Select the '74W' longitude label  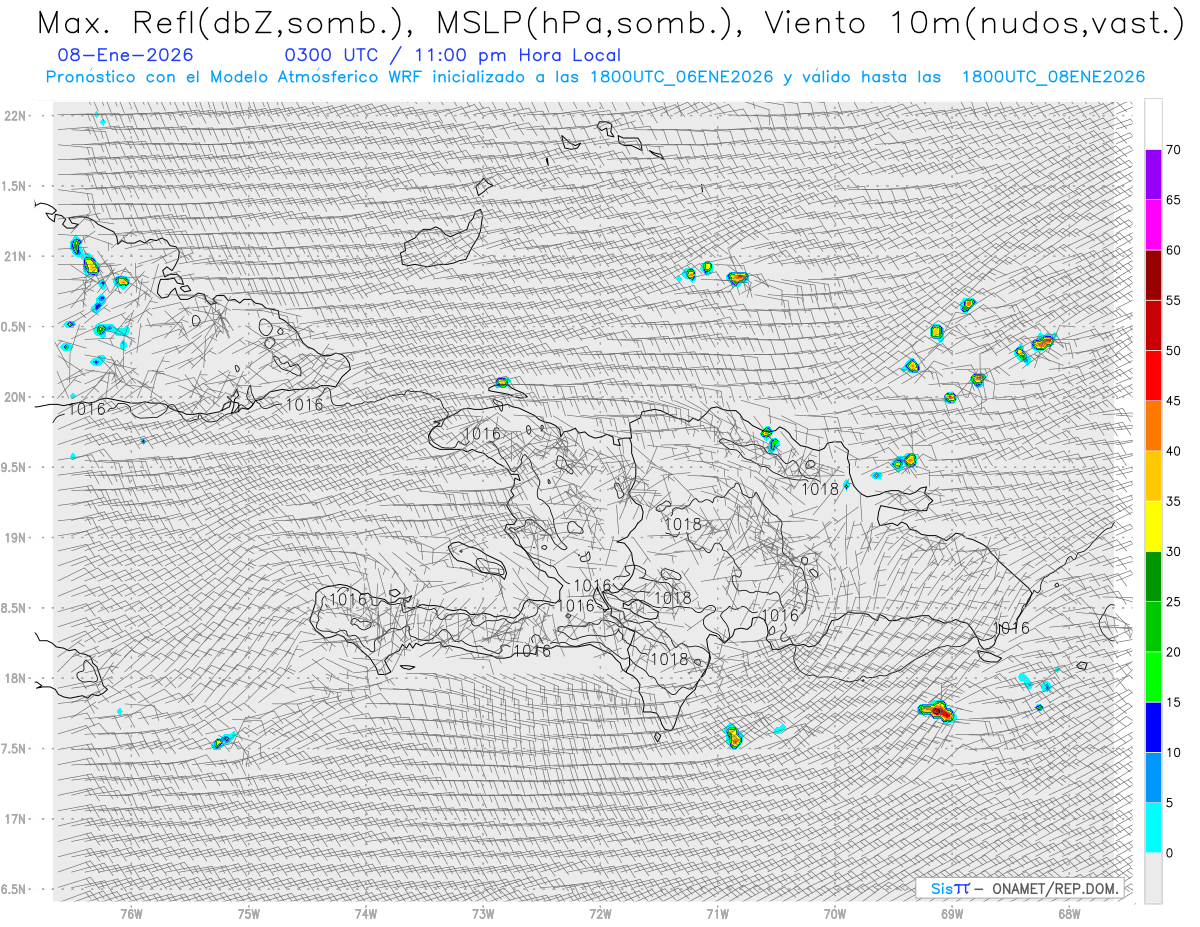[x=366, y=914]
